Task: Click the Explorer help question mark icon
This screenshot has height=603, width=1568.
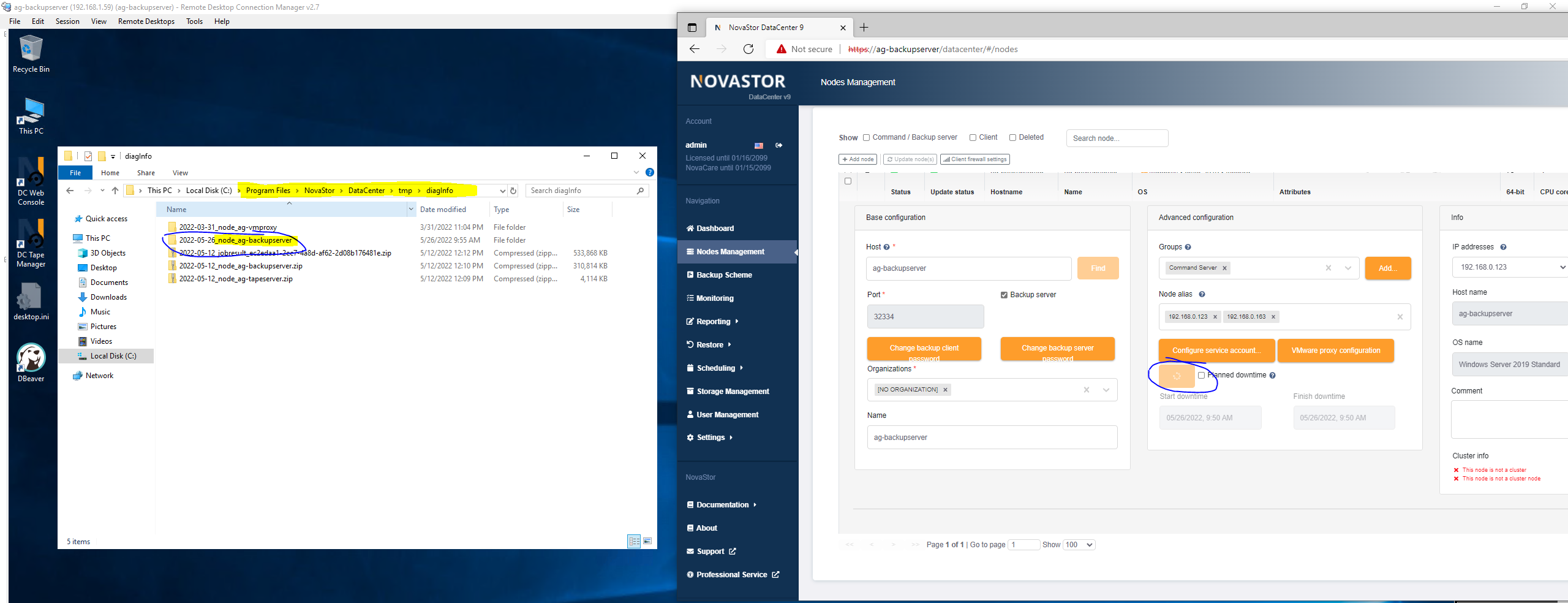Action: point(650,172)
